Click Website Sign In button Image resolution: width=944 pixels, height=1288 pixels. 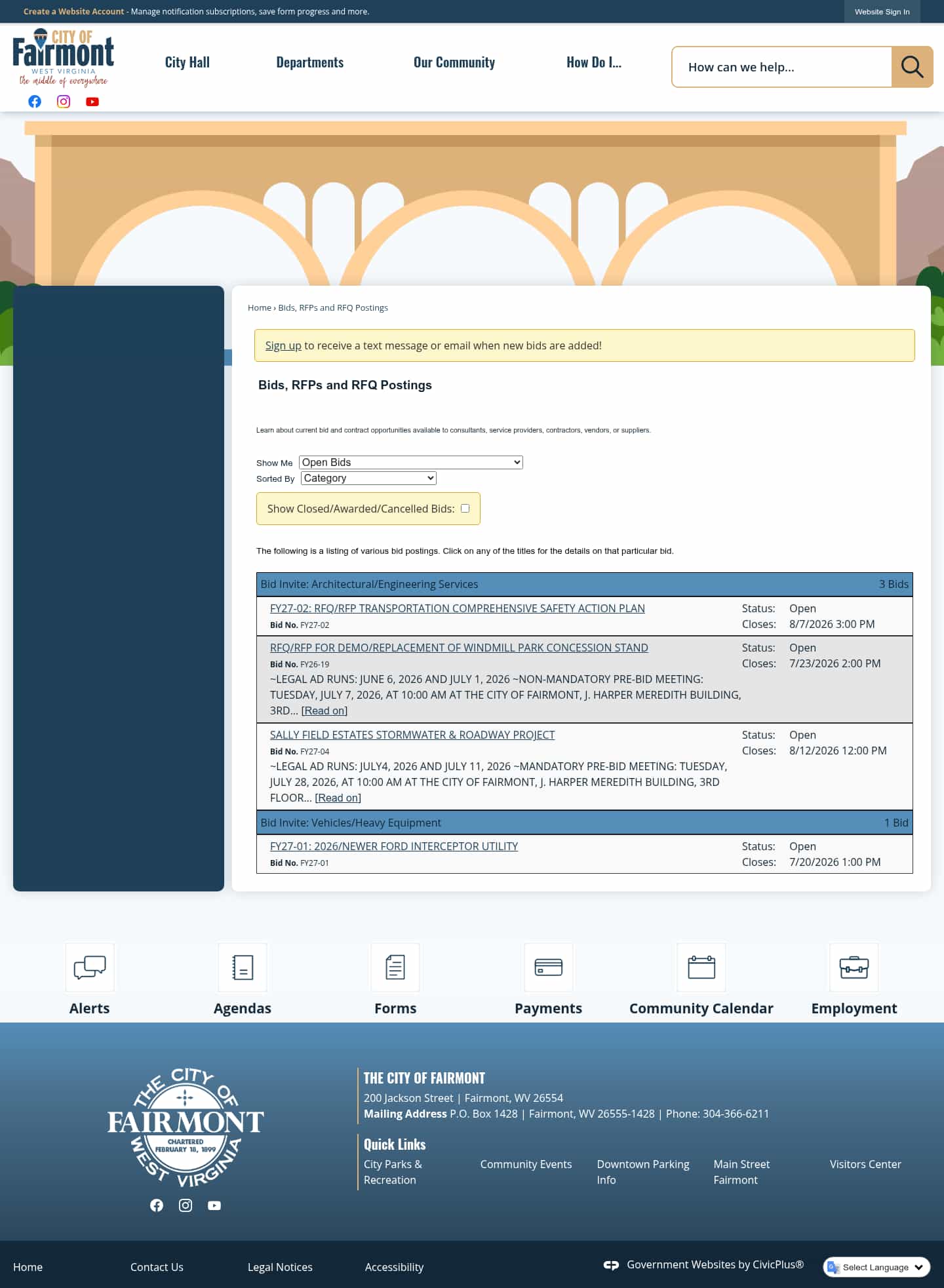coord(882,12)
